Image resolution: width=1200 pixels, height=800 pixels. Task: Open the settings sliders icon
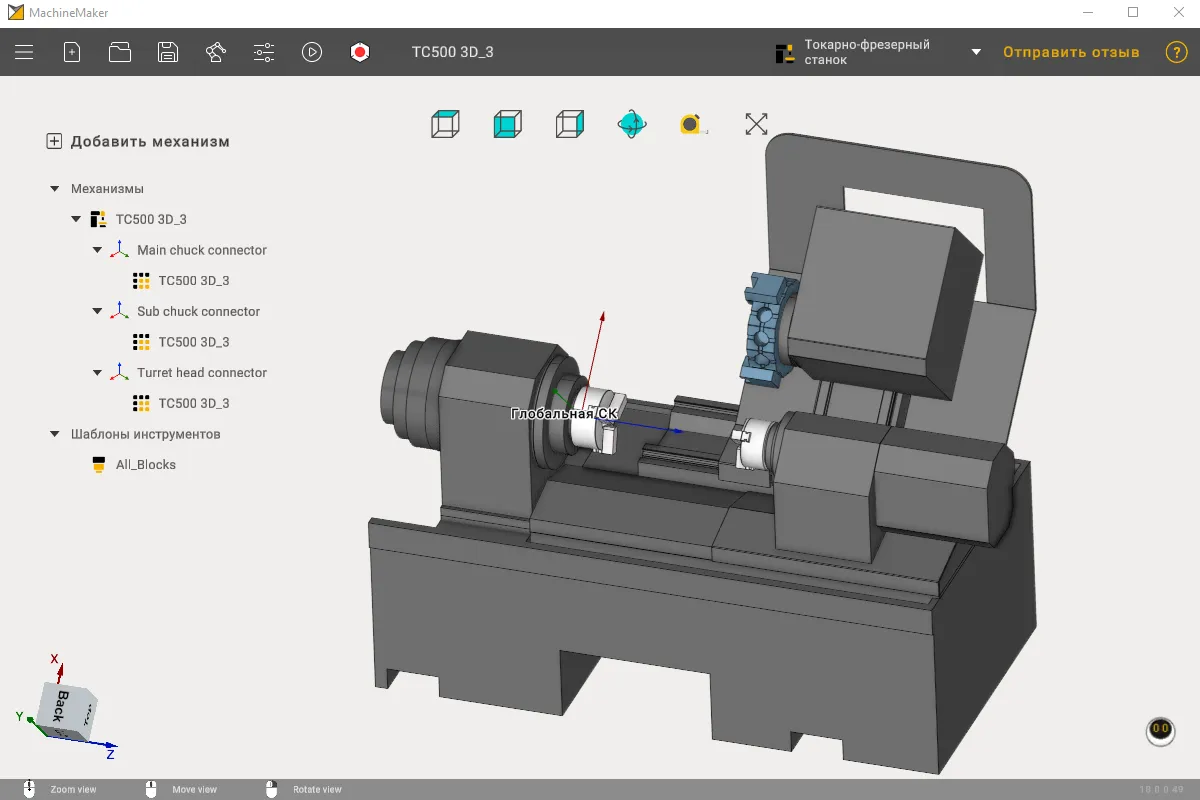264,52
